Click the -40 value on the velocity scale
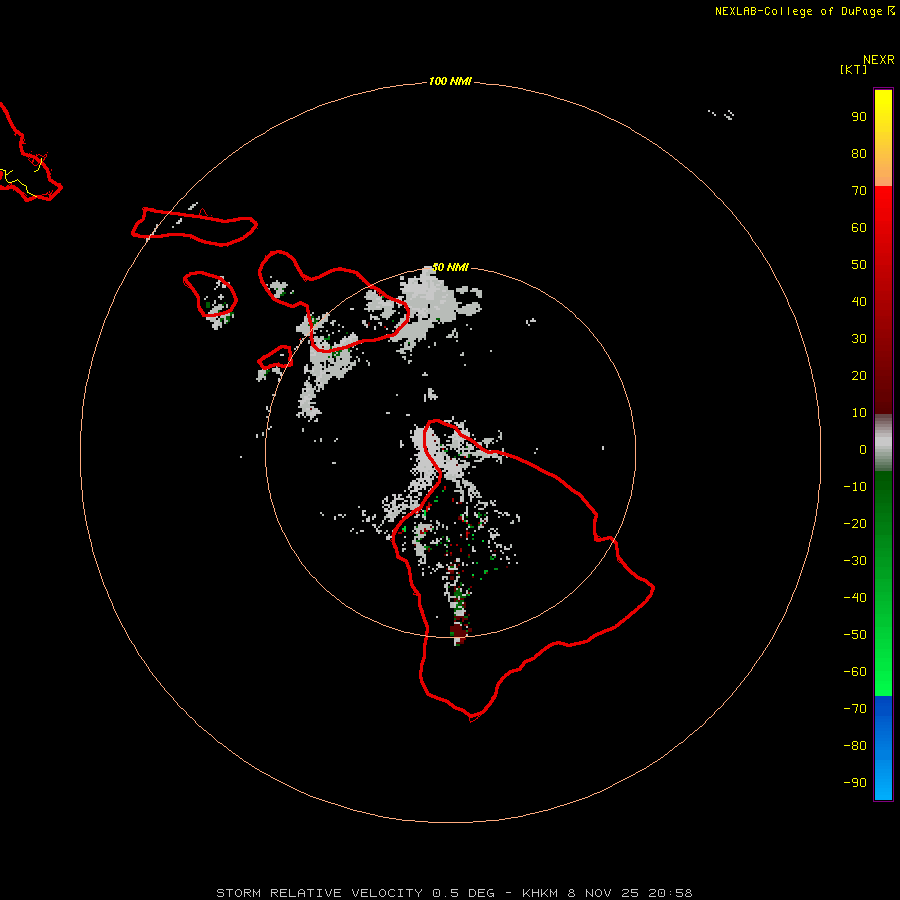The image size is (900, 900). [x=855, y=598]
